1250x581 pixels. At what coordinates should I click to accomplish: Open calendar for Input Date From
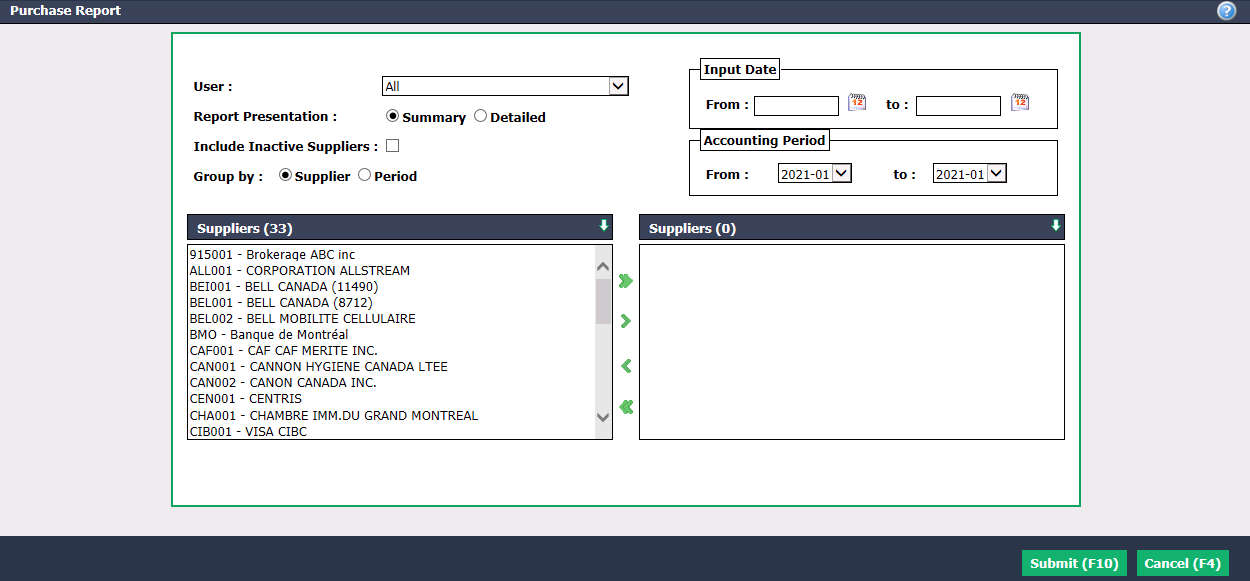(857, 102)
